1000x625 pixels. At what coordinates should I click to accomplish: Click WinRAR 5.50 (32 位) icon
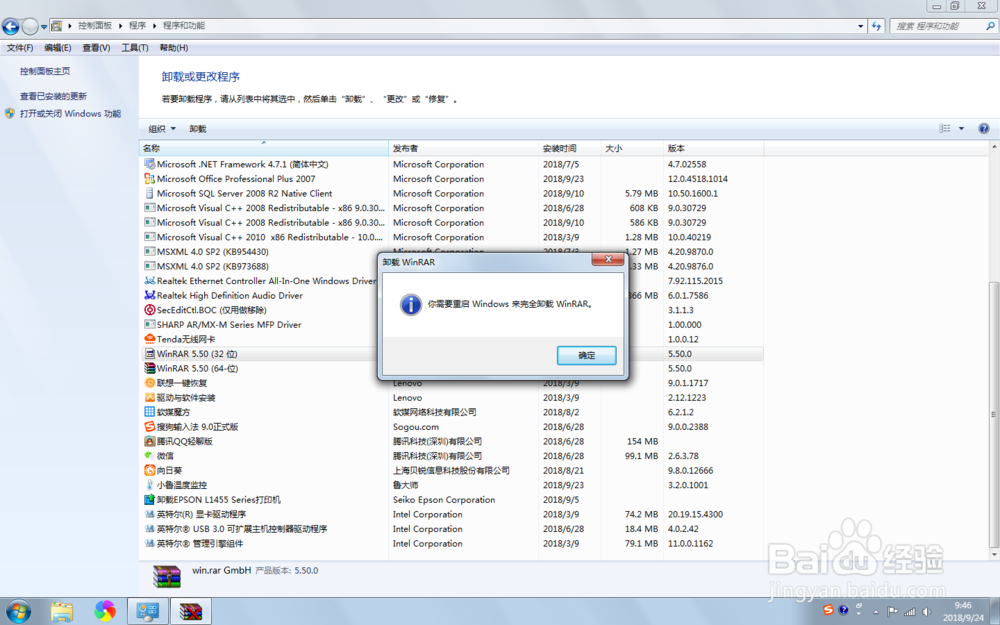(x=149, y=353)
